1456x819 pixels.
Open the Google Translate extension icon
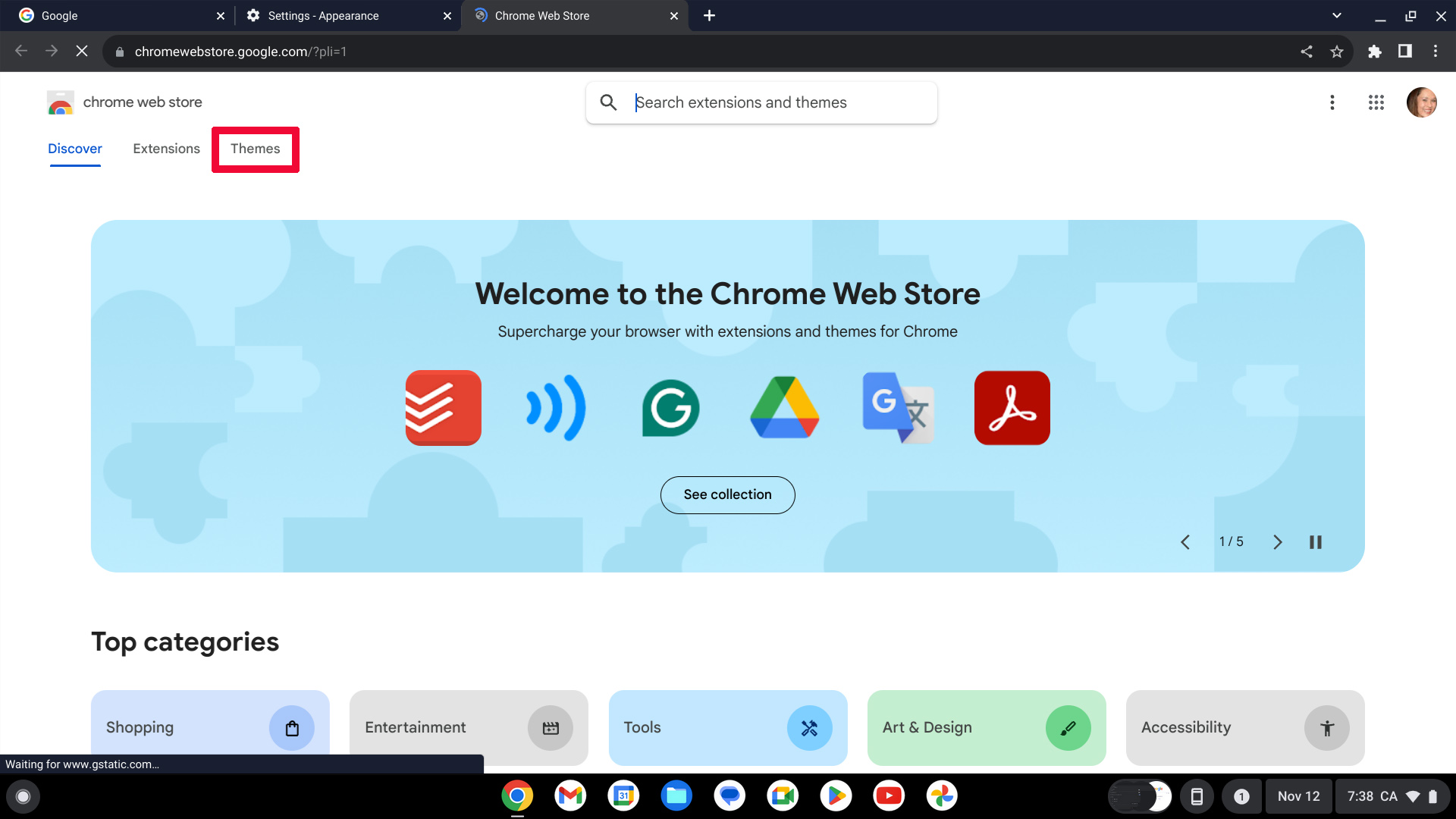tap(898, 408)
